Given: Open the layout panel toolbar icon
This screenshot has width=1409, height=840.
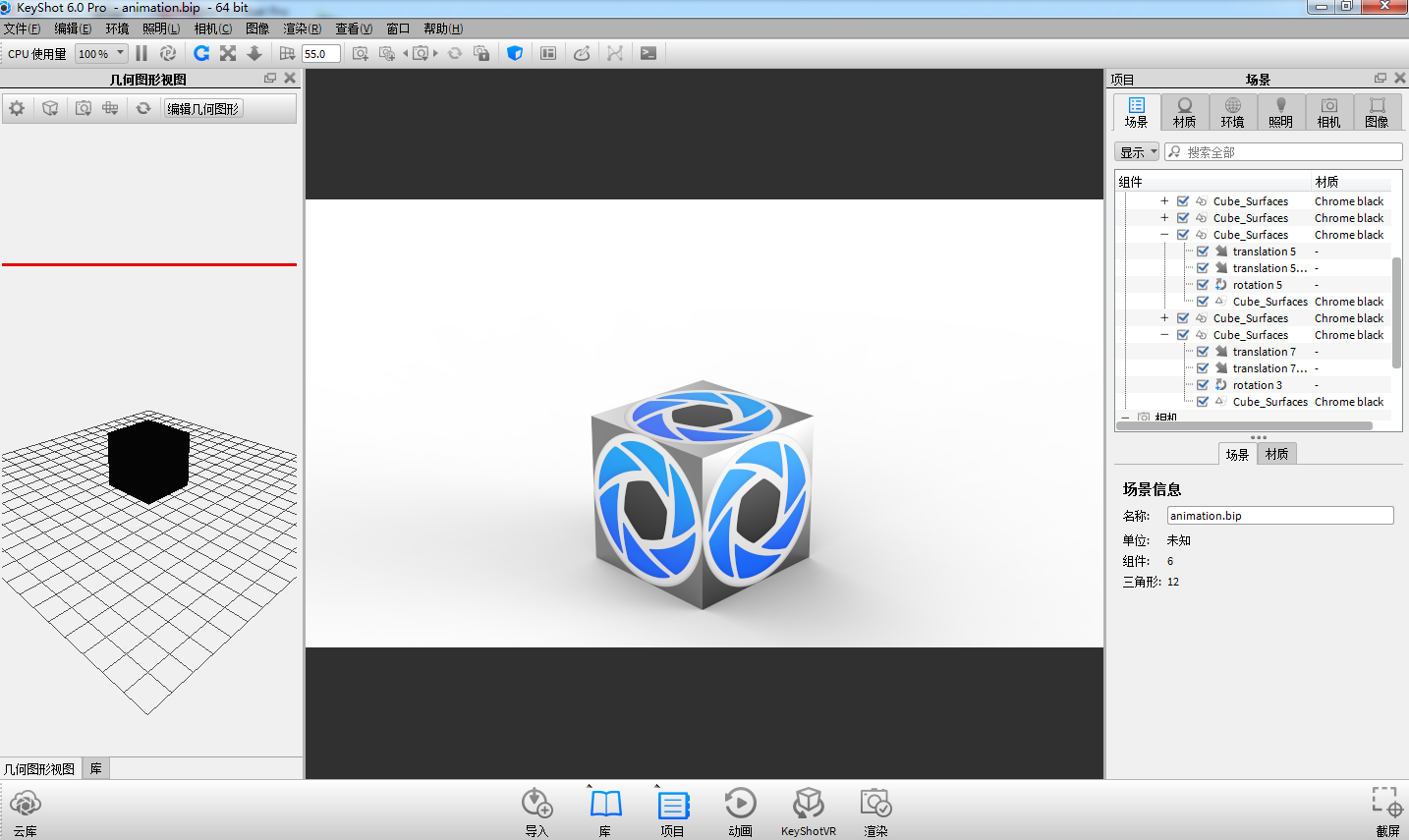Looking at the screenshot, I should (548, 53).
